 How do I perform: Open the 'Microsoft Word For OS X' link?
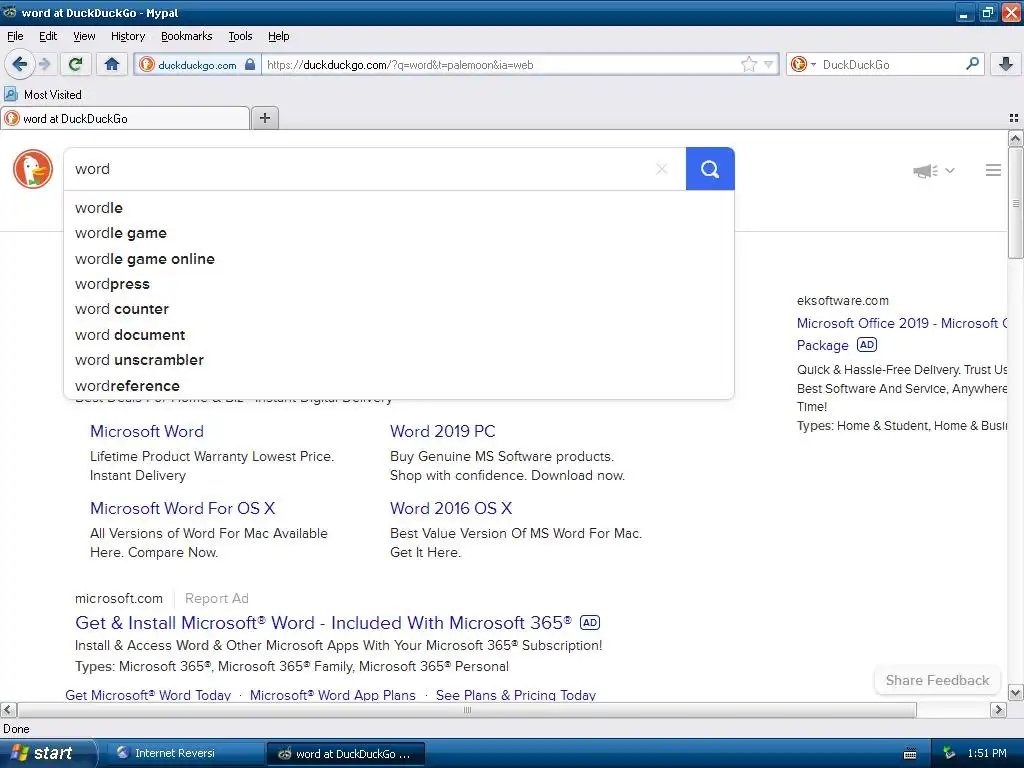point(183,508)
